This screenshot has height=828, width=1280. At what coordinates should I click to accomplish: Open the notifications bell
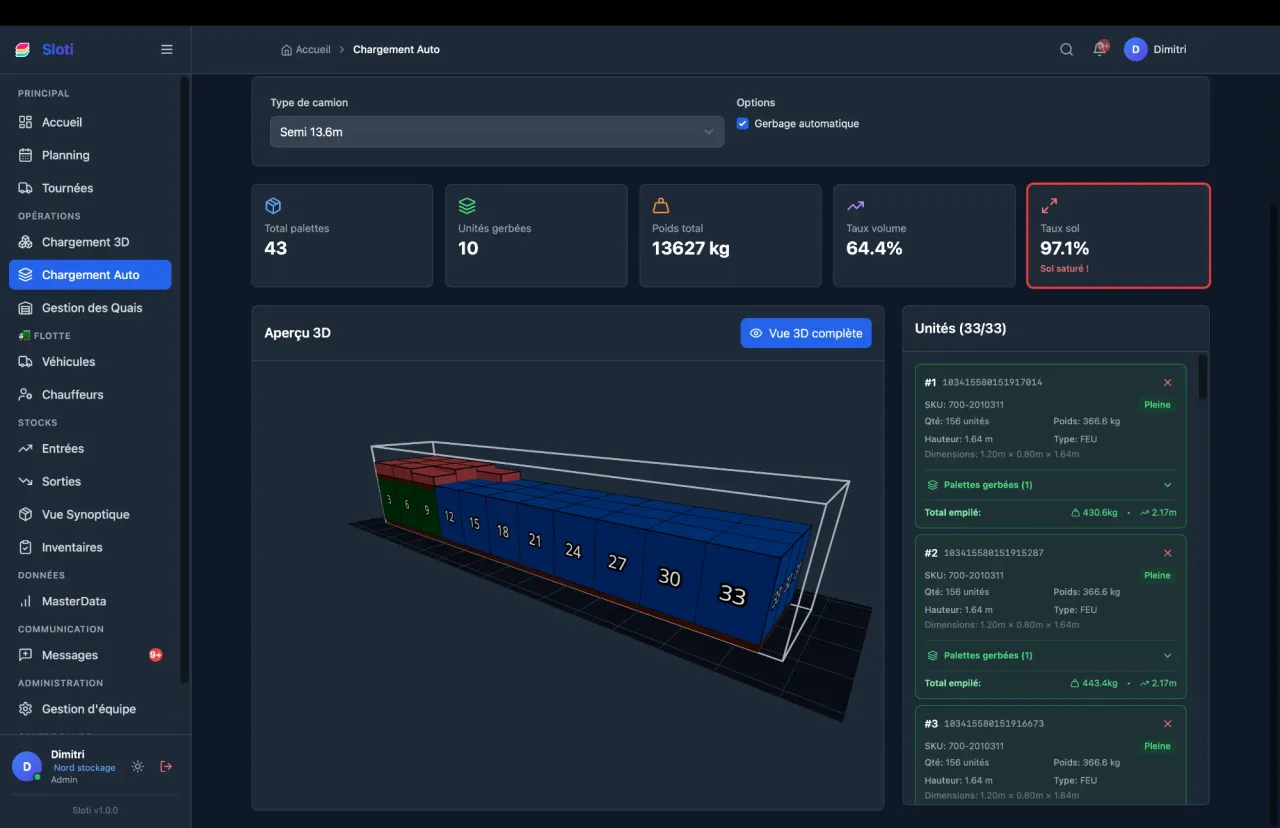pyautogui.click(x=1099, y=50)
